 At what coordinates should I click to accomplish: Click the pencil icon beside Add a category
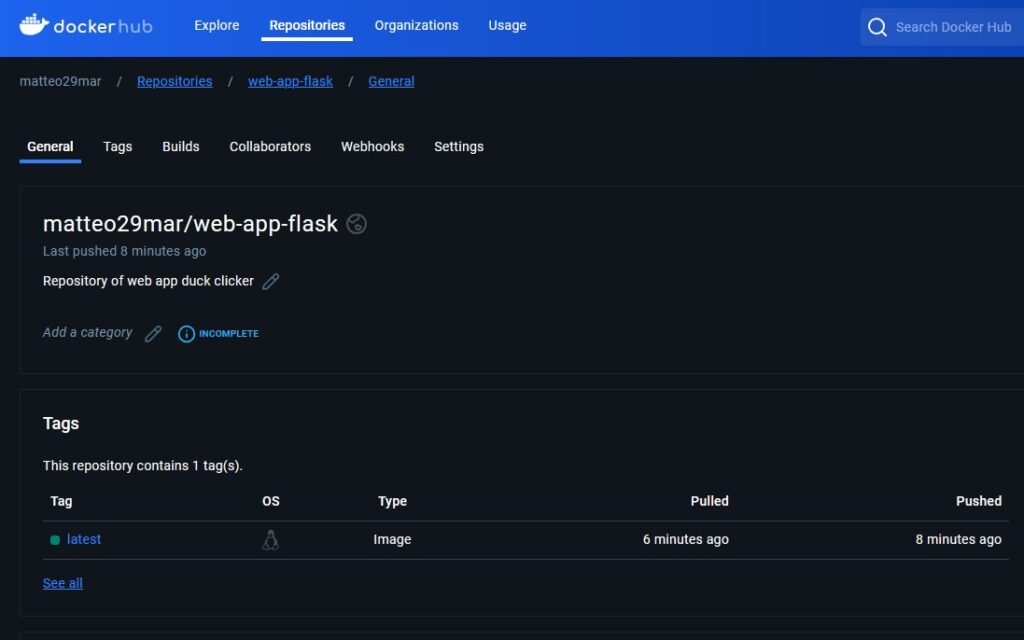(x=153, y=334)
